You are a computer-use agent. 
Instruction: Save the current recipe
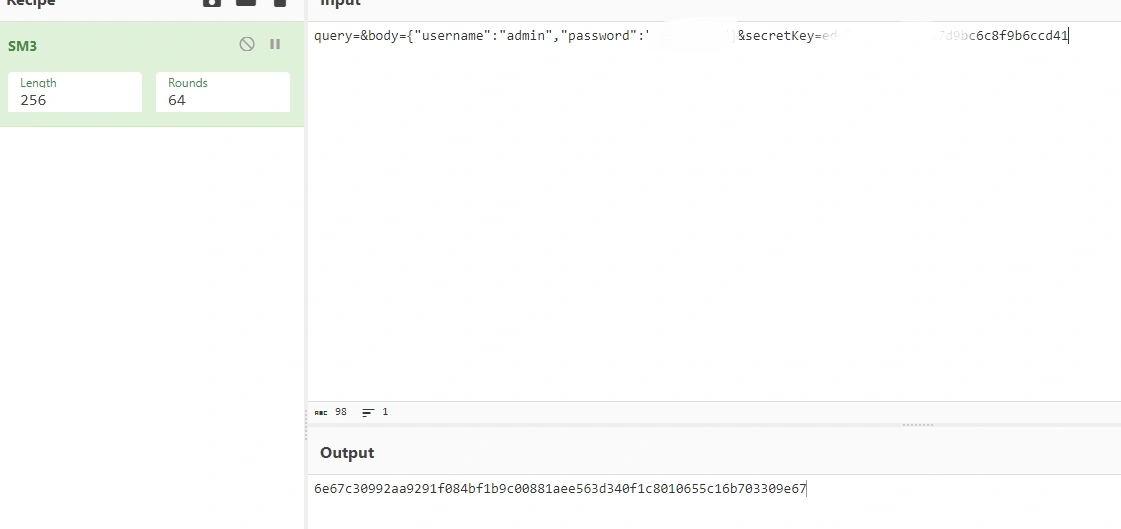click(212, 3)
